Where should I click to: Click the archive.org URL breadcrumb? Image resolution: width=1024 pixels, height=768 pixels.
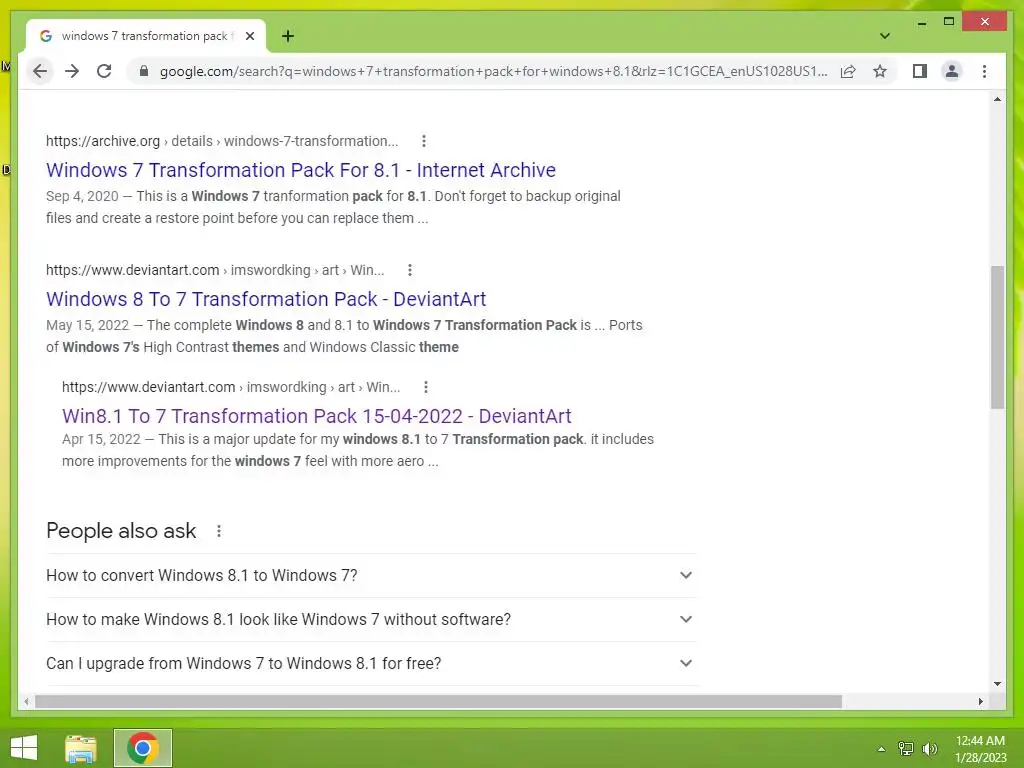coord(222,141)
